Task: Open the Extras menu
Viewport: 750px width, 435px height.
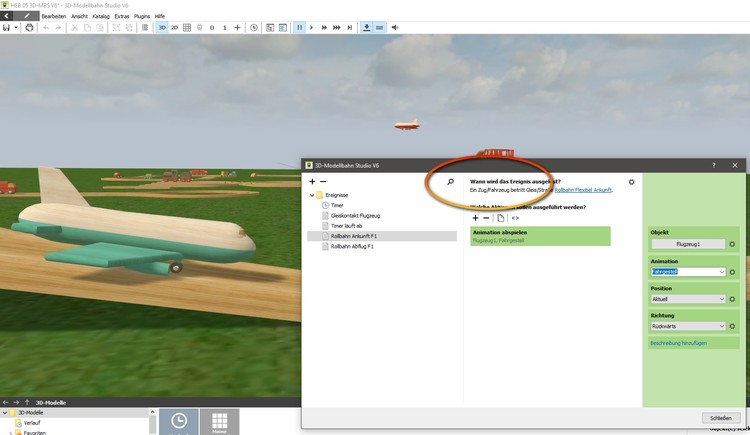Action: [122, 16]
